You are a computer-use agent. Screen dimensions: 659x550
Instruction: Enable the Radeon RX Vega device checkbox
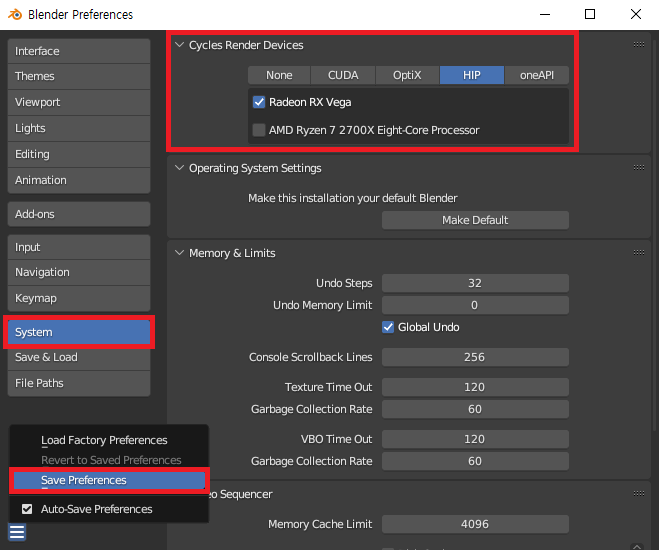tap(259, 102)
